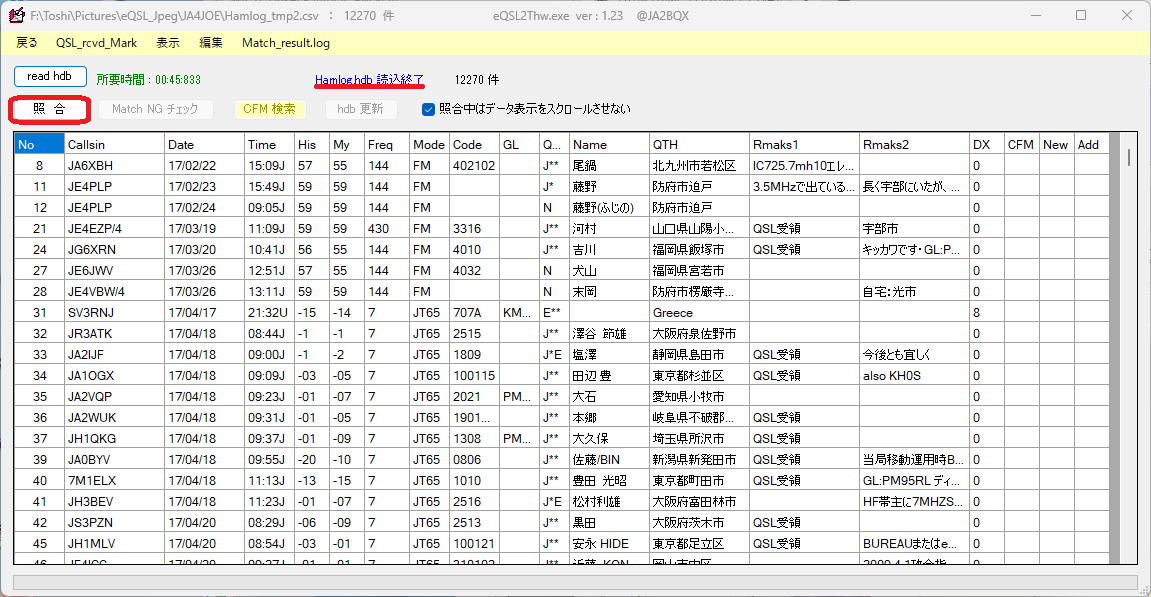
Task: Click the Match NG チェック button
Action: click(156, 109)
